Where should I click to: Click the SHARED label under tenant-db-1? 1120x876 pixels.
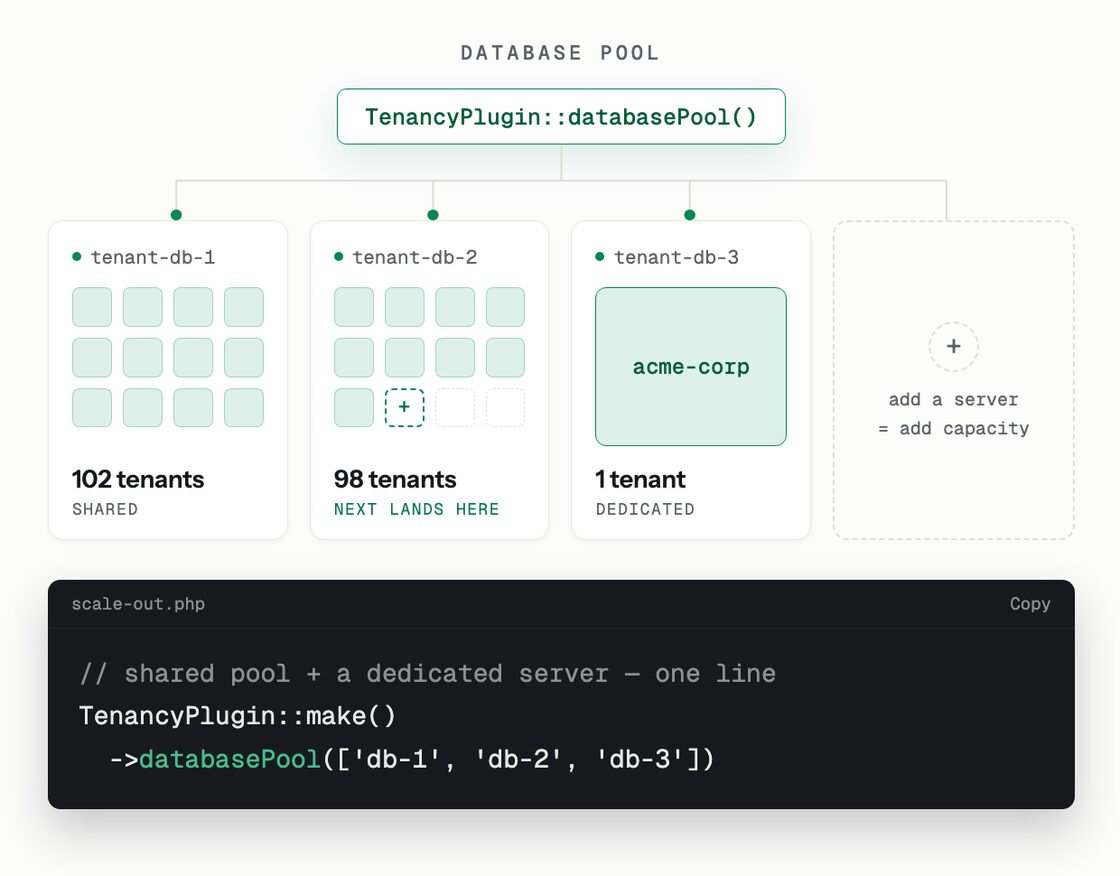pyautogui.click(x=105, y=509)
